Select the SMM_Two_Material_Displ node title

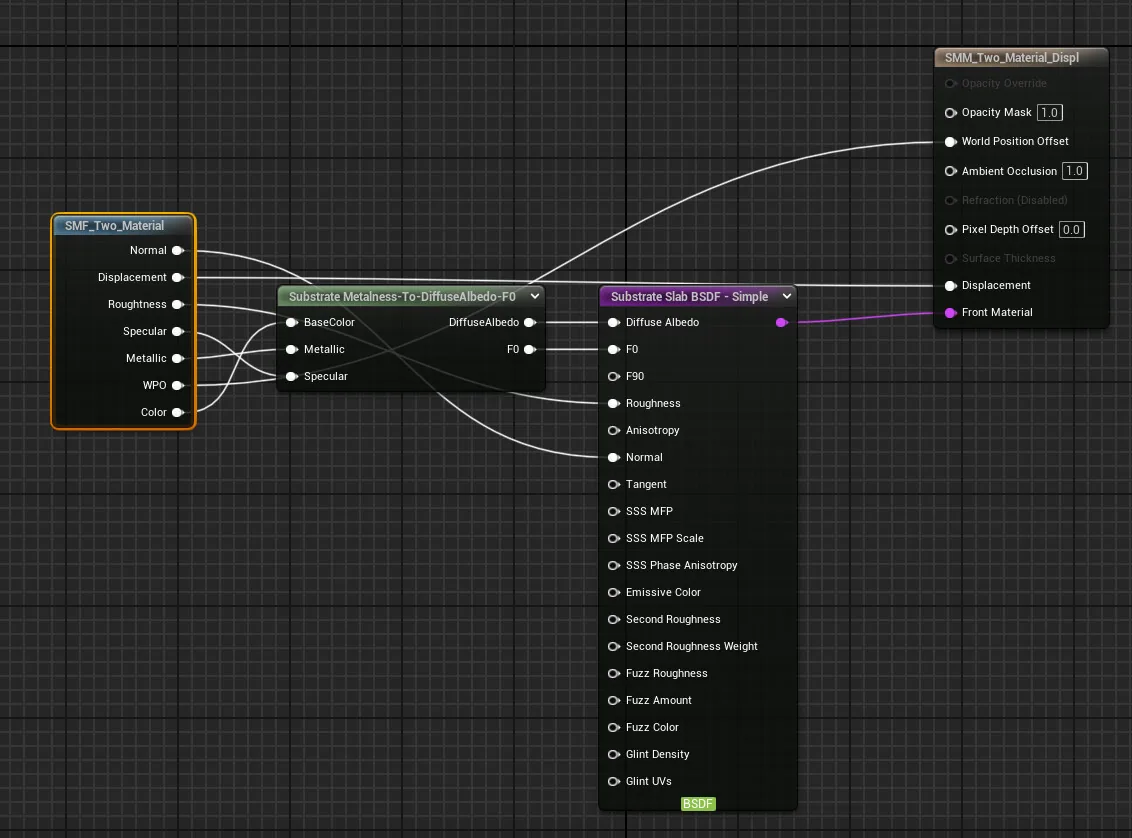(x=1011, y=58)
